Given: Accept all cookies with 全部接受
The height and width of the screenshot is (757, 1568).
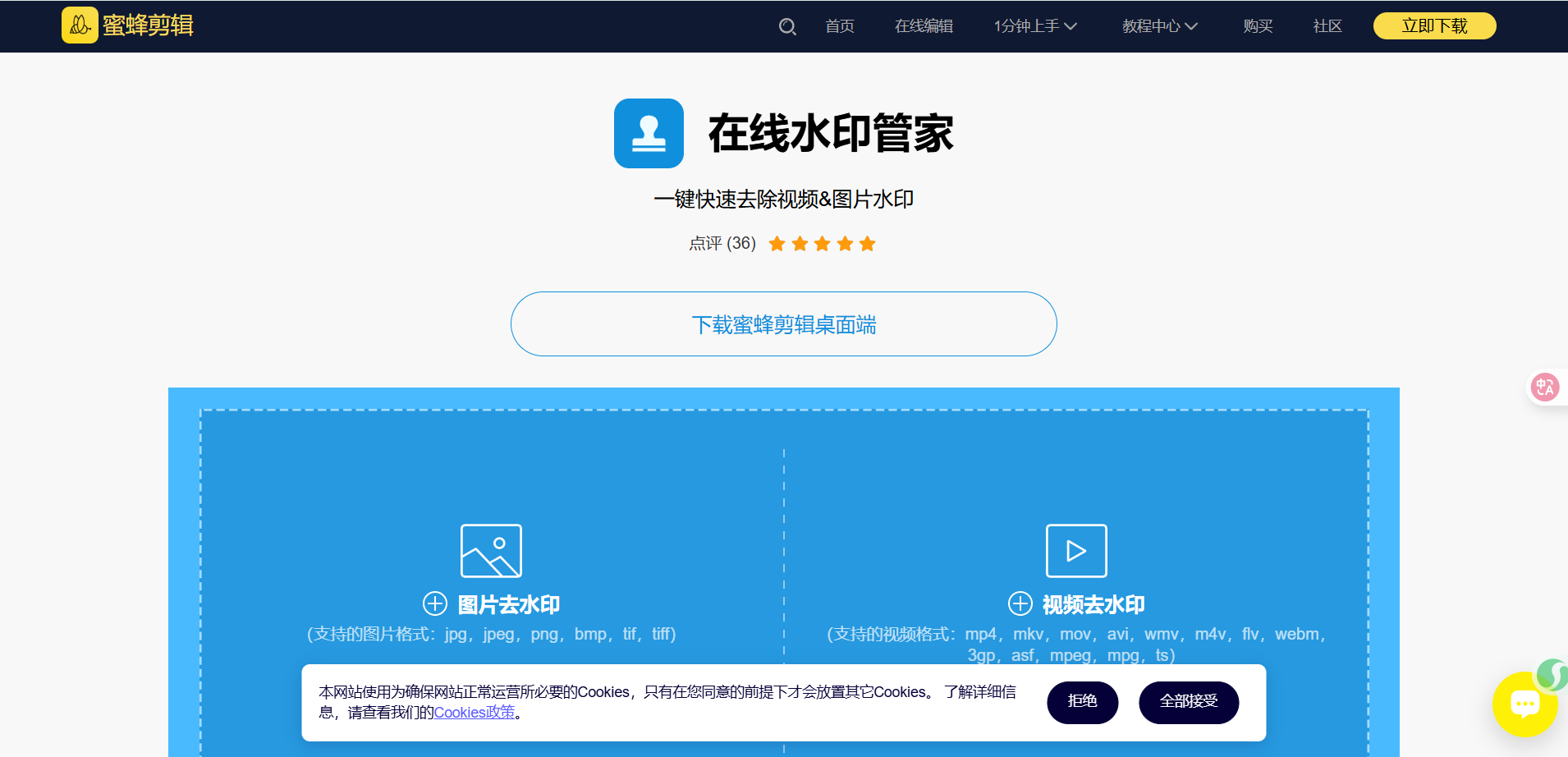Looking at the screenshot, I should pos(1189,702).
